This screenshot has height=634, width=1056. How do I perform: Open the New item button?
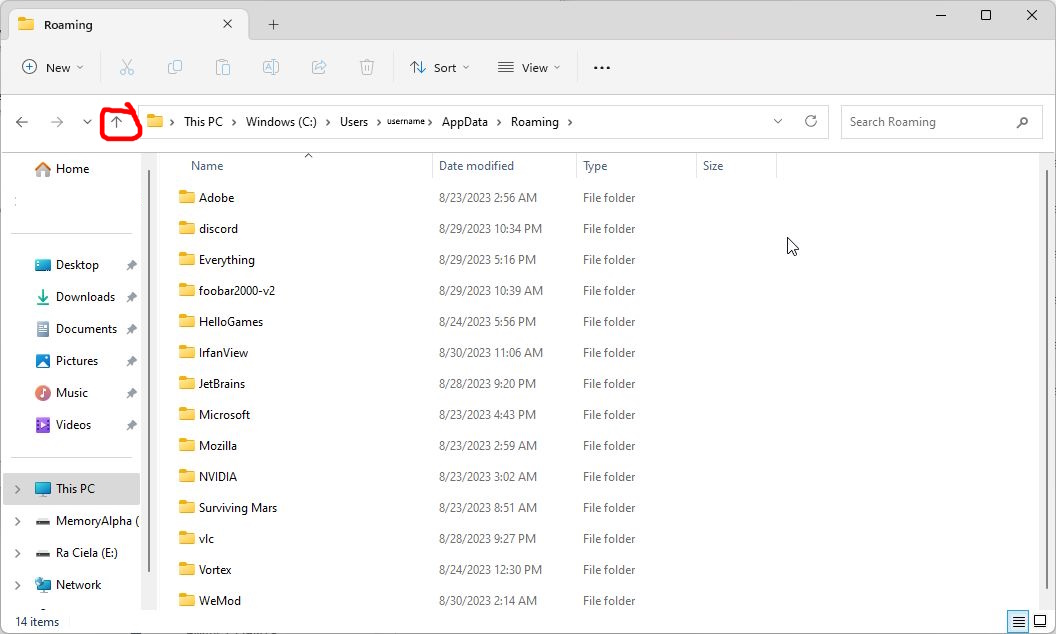[53, 67]
